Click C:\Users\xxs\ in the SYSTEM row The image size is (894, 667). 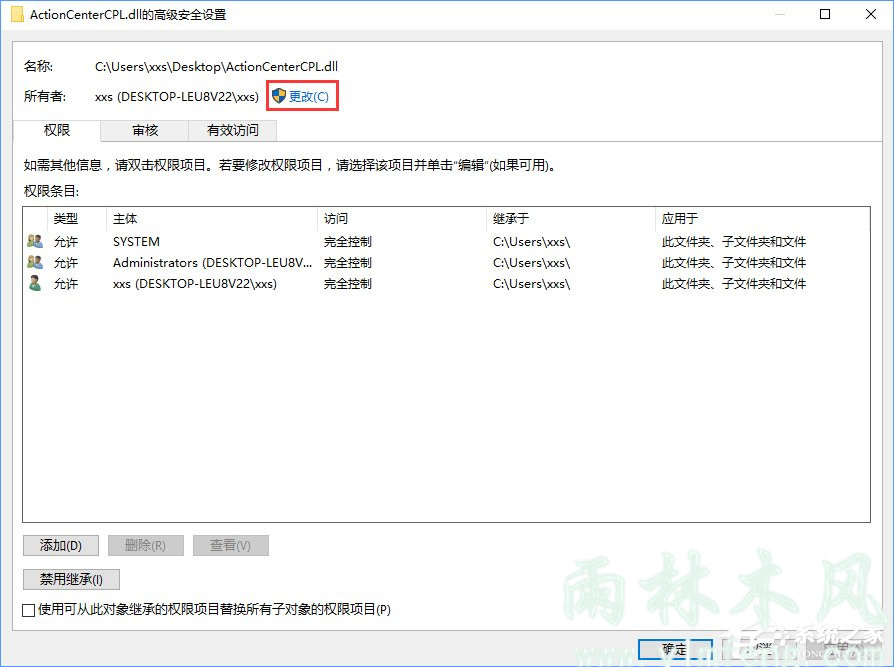pos(531,242)
